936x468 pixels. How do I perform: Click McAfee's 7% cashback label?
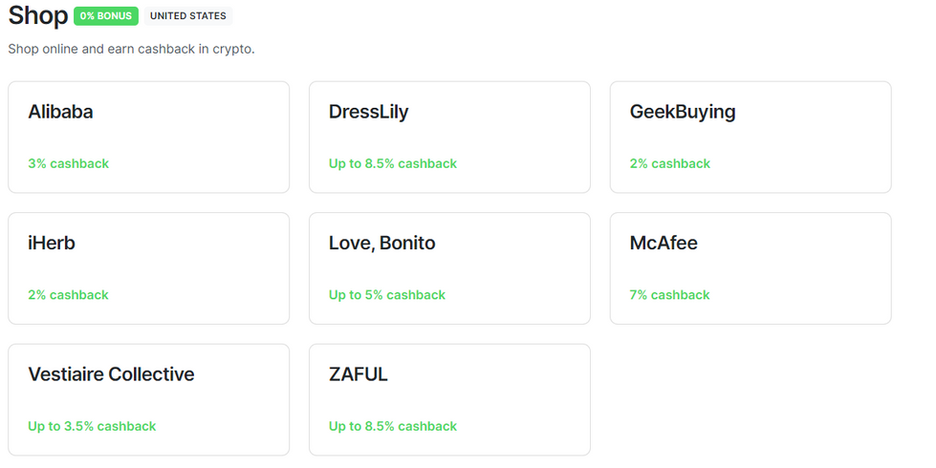[x=669, y=295]
